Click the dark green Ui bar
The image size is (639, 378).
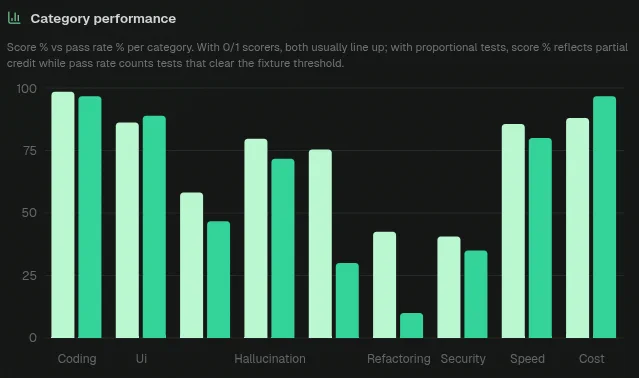pyautogui.click(x=154, y=227)
